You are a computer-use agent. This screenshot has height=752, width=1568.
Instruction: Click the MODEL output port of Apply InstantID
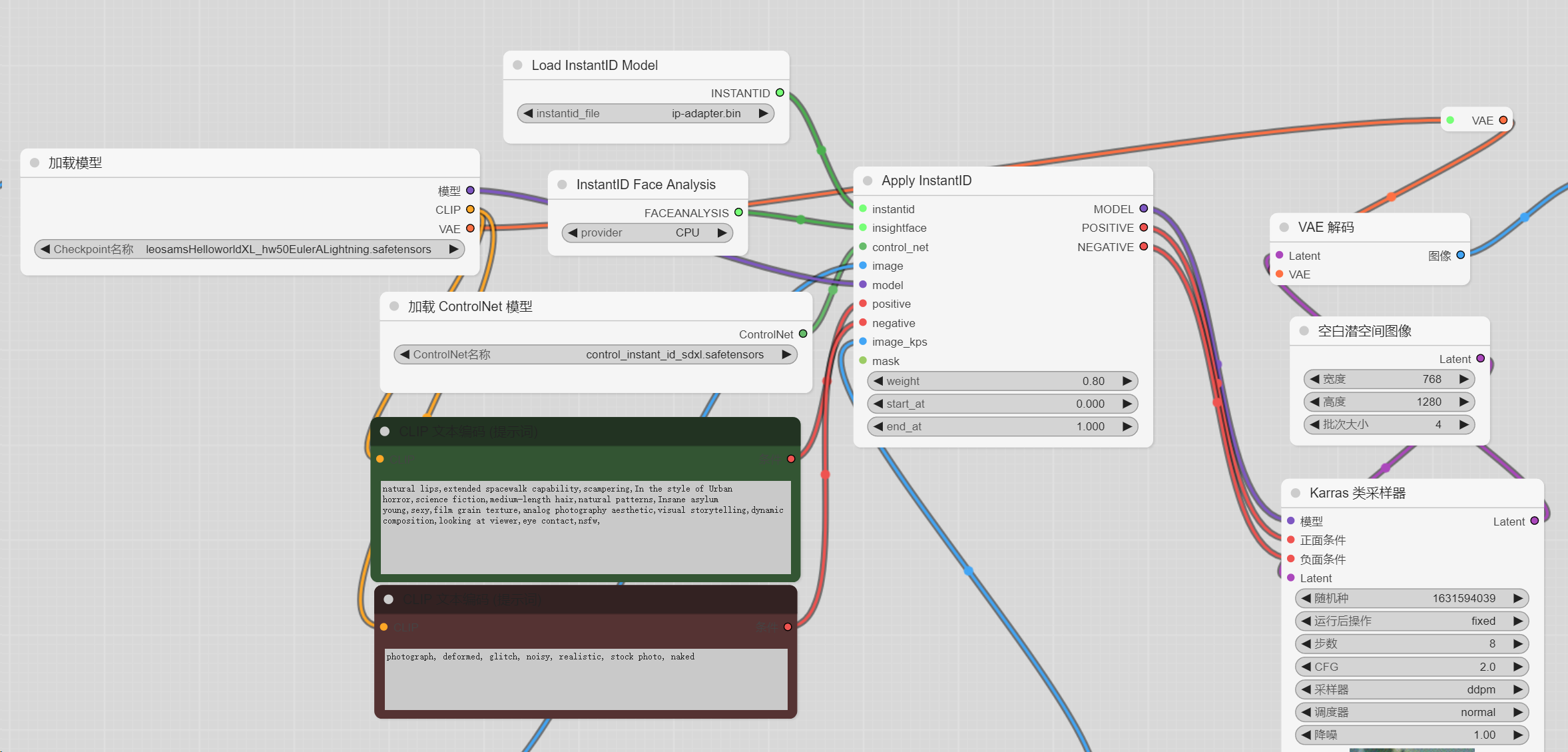pos(1143,208)
